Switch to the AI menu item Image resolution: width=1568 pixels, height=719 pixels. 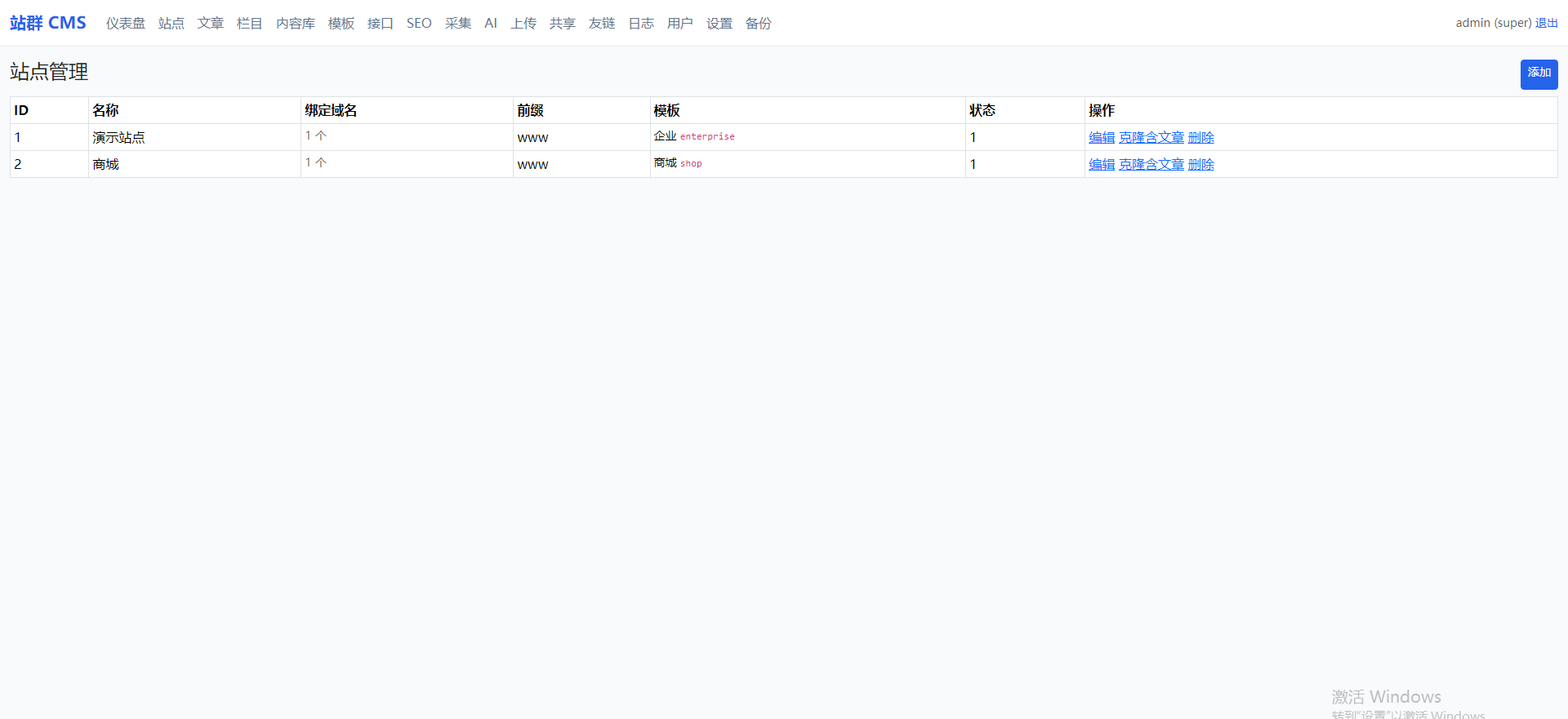(491, 24)
